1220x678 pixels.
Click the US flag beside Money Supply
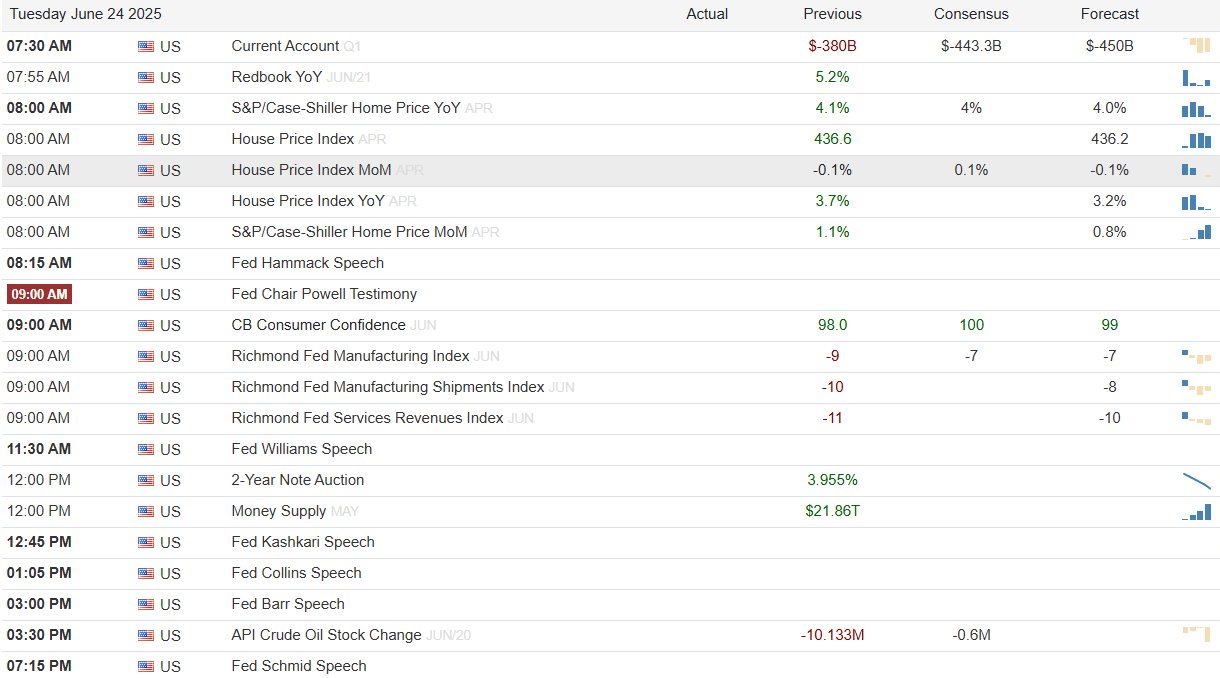coord(146,511)
